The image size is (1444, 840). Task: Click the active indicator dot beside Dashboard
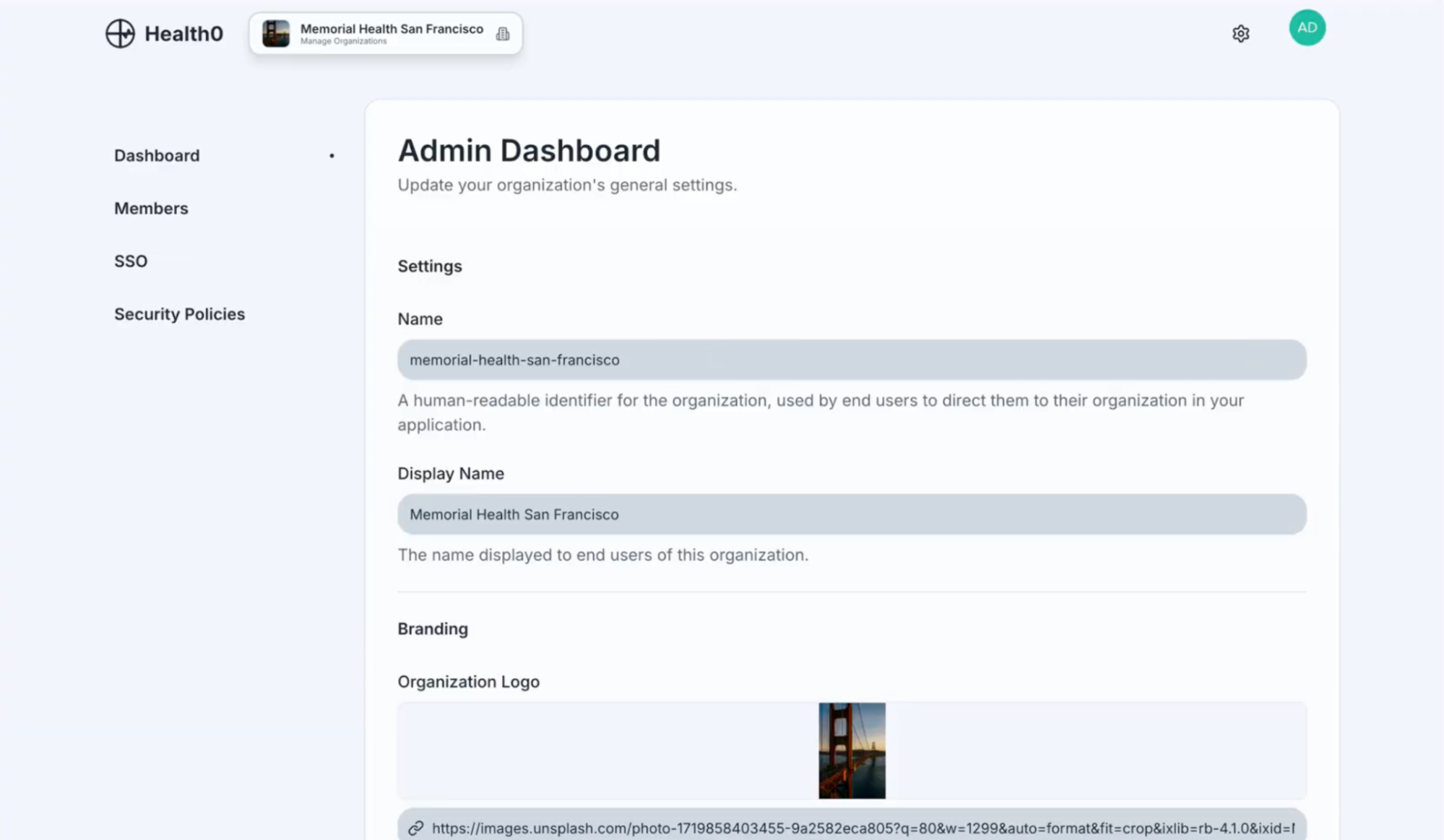coord(332,154)
